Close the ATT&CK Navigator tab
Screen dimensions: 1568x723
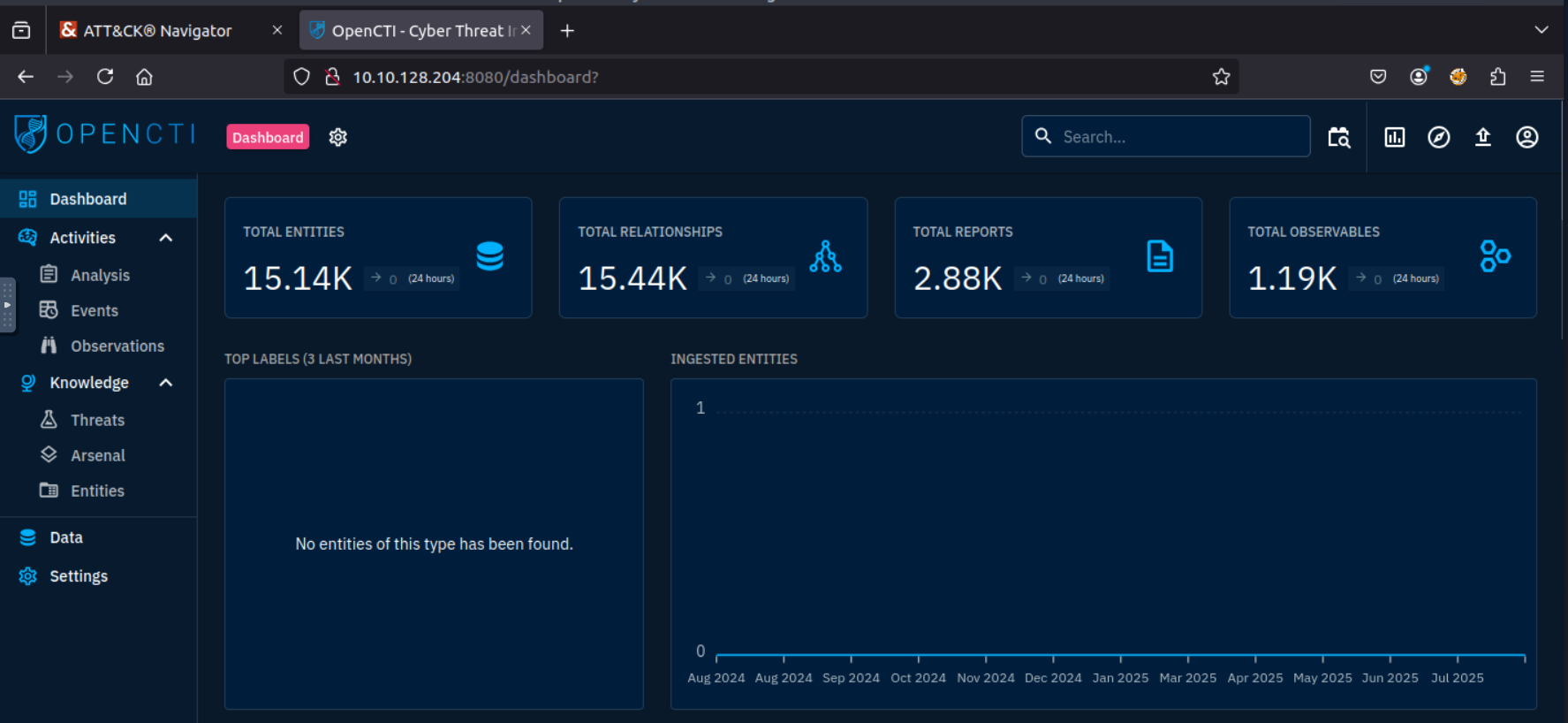point(277,30)
